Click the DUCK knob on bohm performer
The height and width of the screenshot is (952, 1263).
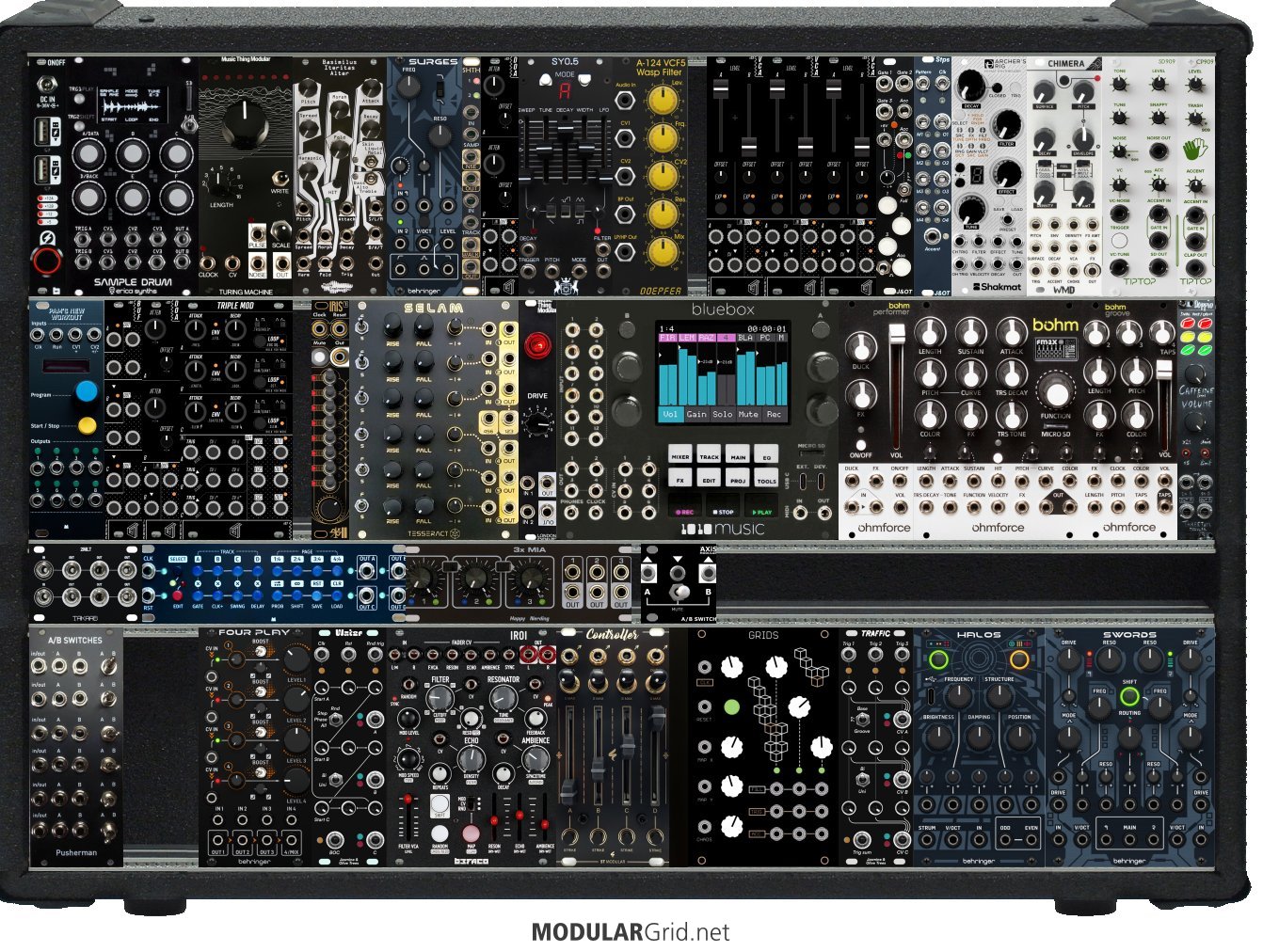click(860, 346)
